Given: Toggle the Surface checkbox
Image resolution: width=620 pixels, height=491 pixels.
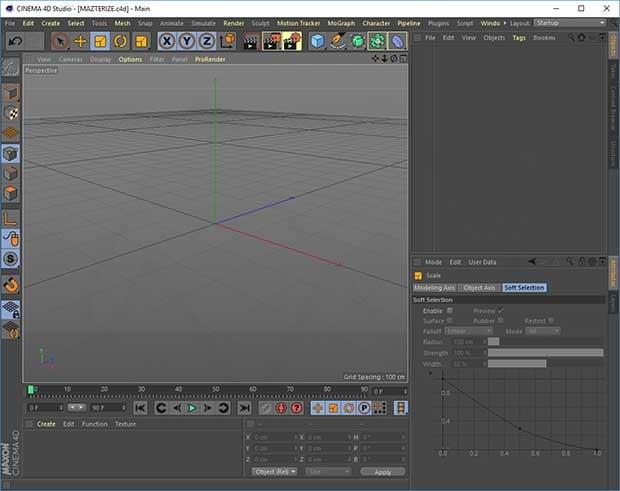Looking at the screenshot, I should (x=450, y=321).
